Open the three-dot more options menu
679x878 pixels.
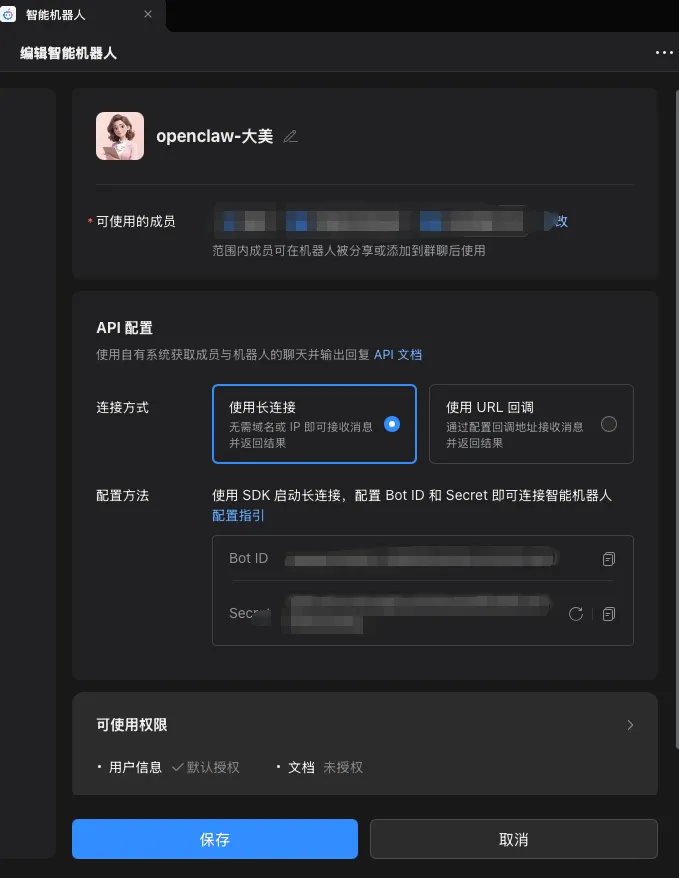pyautogui.click(x=664, y=53)
